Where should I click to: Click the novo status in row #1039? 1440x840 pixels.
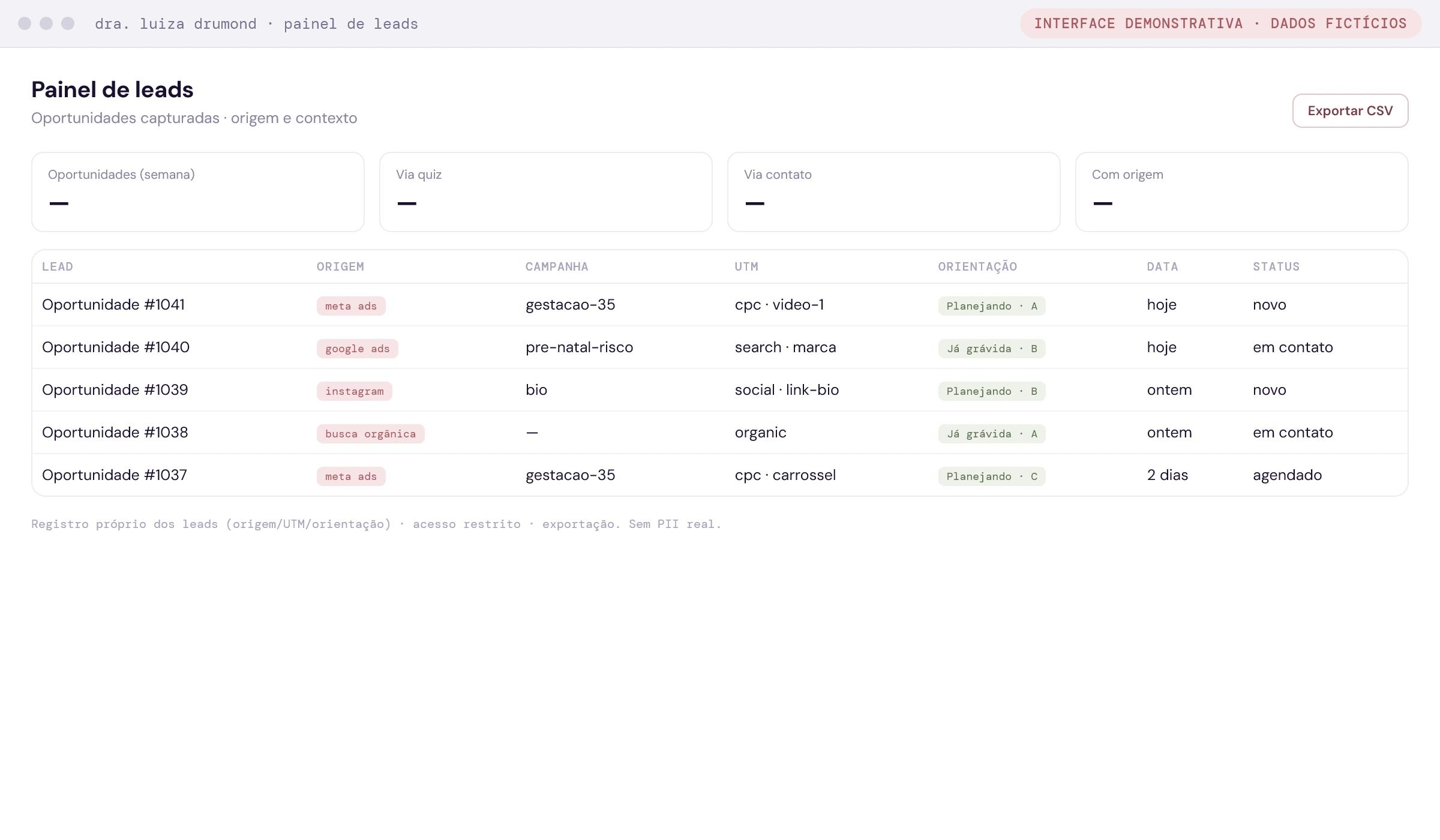tap(1270, 390)
